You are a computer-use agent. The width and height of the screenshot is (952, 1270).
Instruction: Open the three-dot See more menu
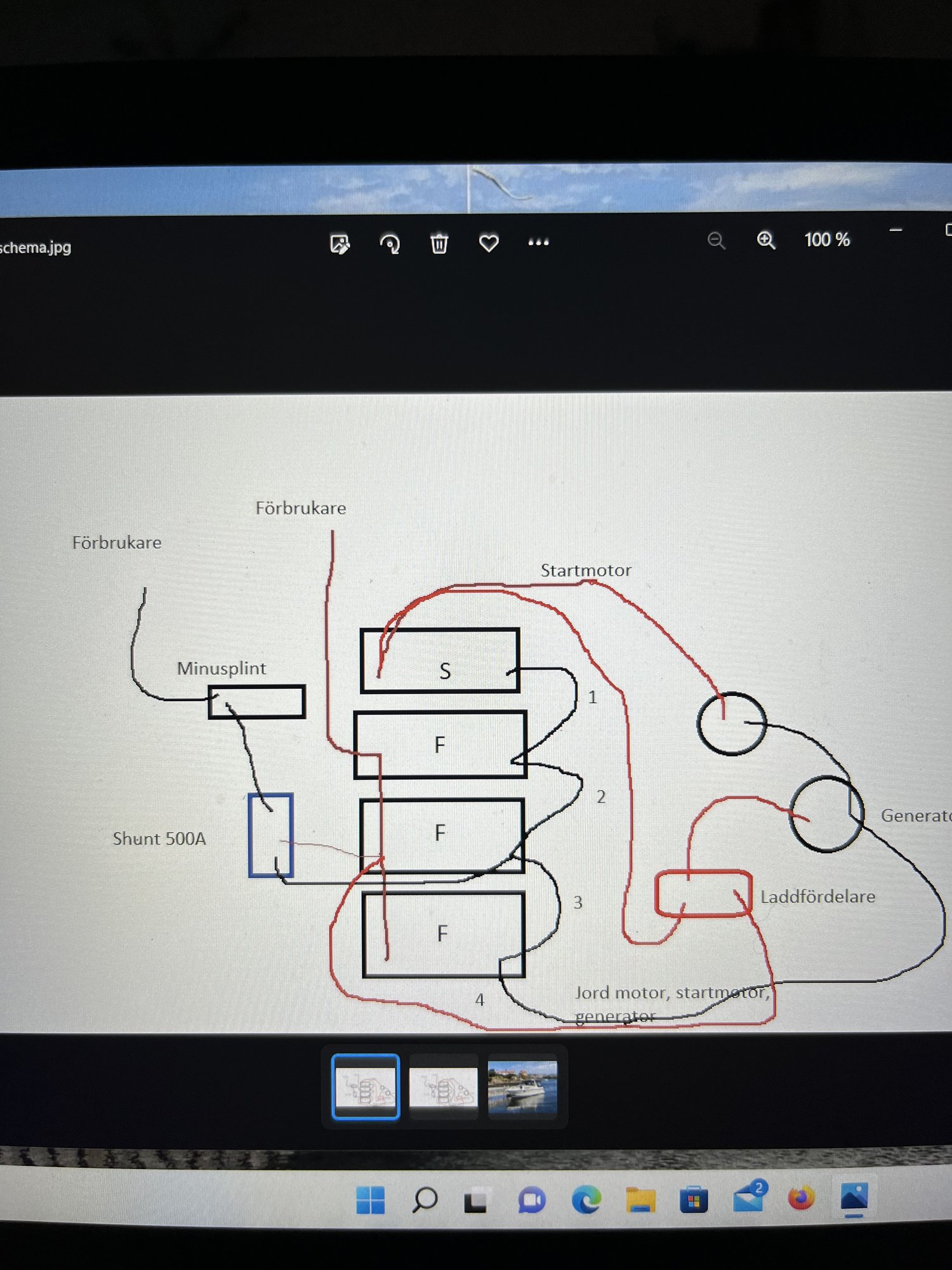click(538, 242)
